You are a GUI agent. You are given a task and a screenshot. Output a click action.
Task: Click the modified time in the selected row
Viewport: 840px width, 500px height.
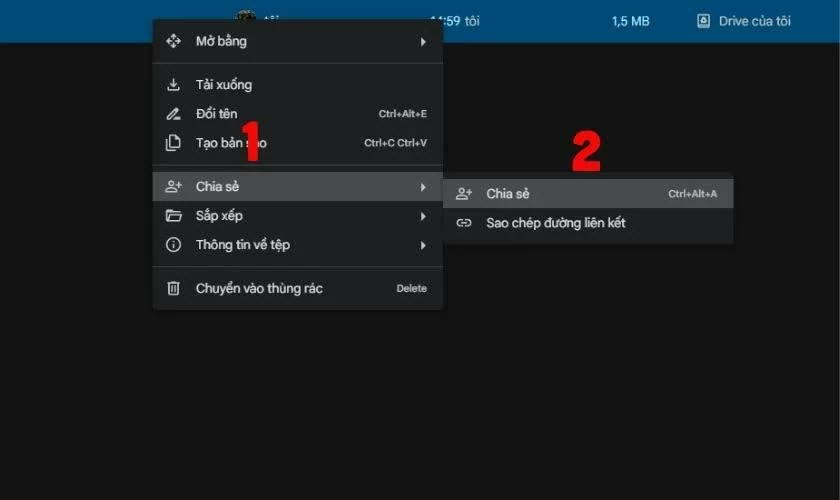[455, 21]
